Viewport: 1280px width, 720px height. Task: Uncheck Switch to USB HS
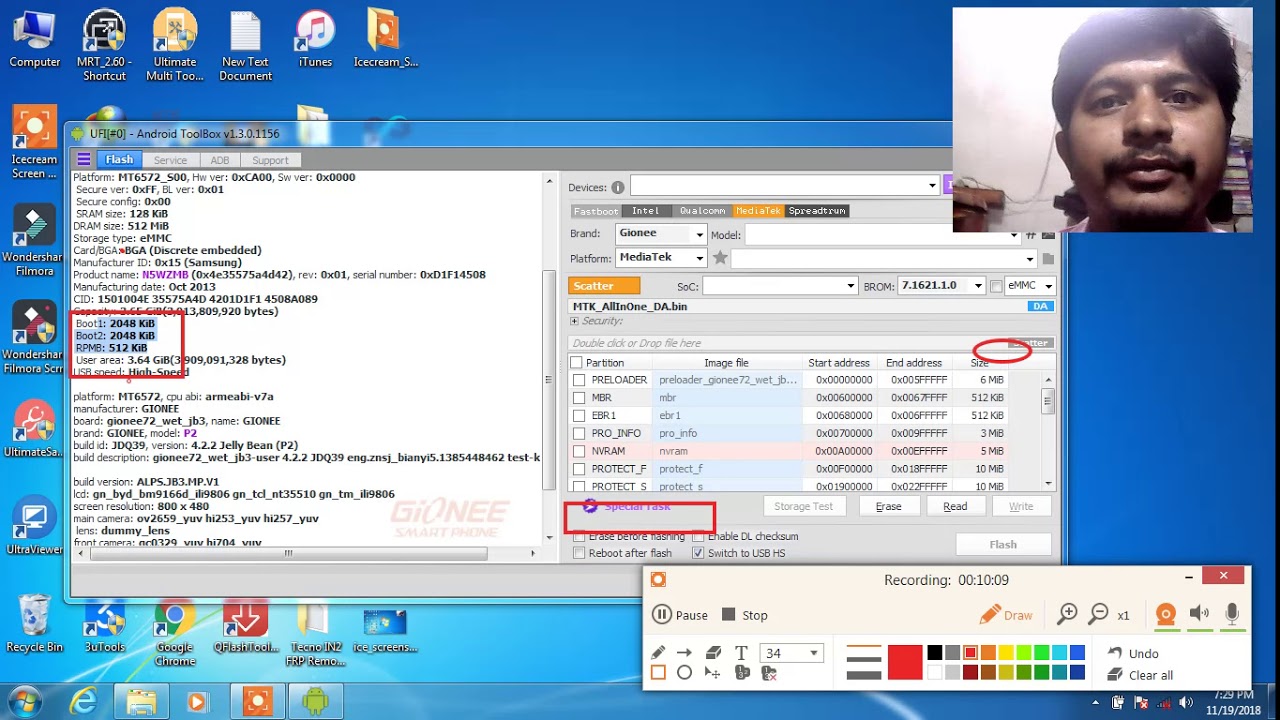(698, 553)
